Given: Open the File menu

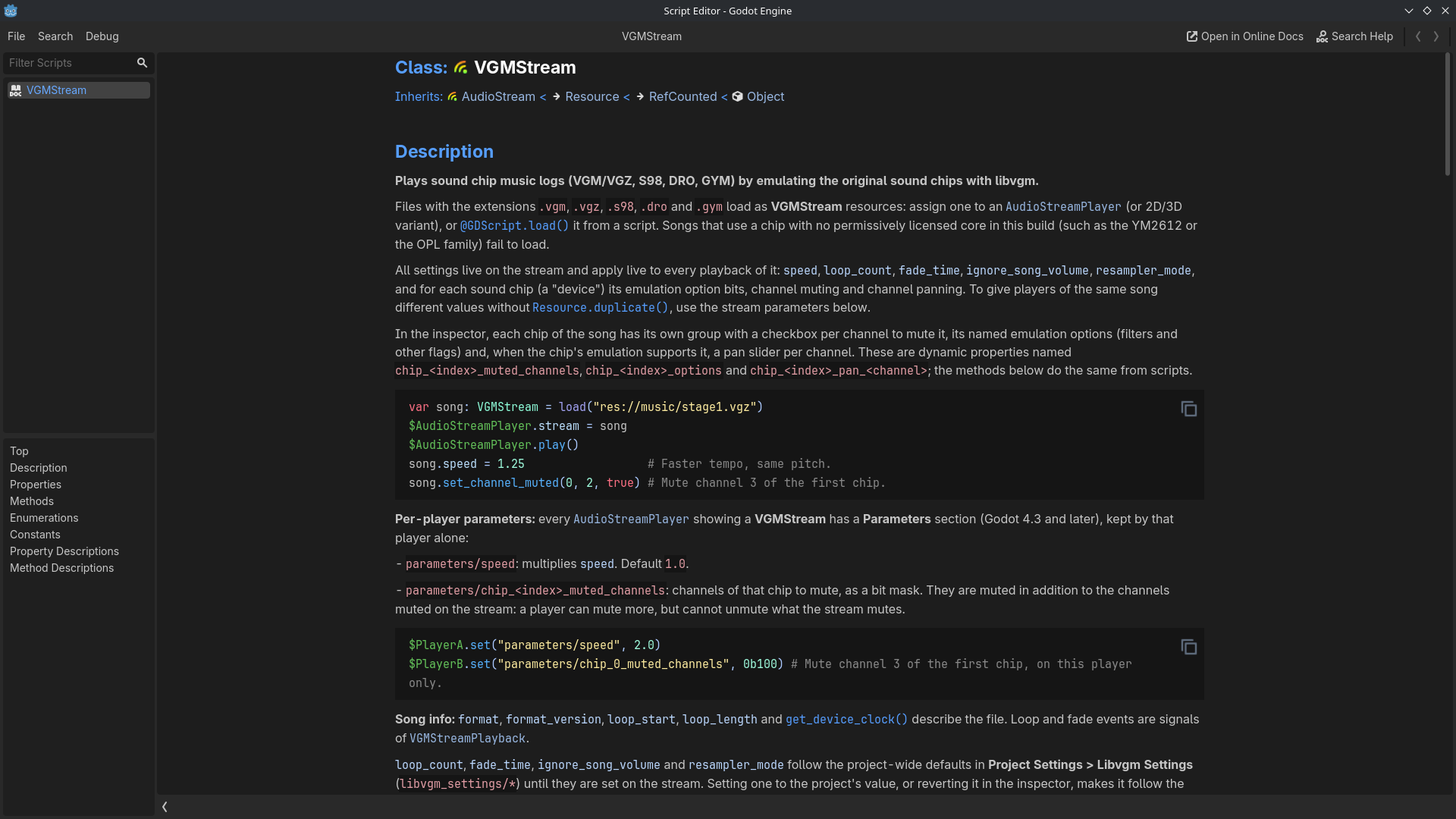Looking at the screenshot, I should click(x=16, y=36).
